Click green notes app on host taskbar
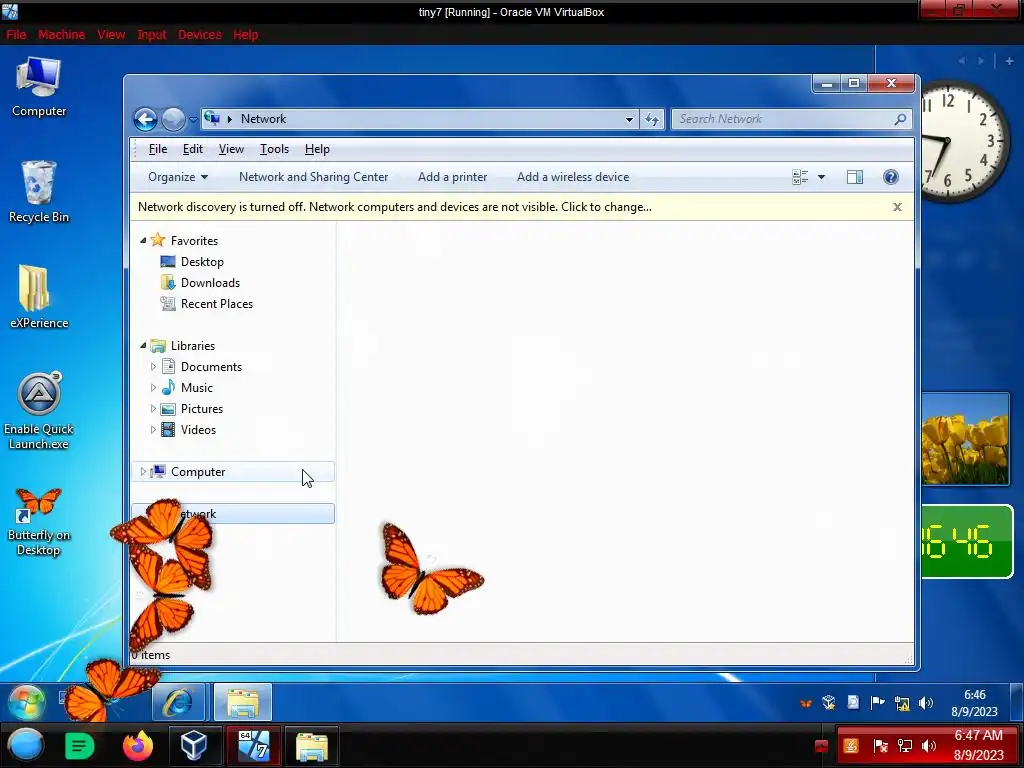Screen dimensions: 1024x768 click(80, 745)
